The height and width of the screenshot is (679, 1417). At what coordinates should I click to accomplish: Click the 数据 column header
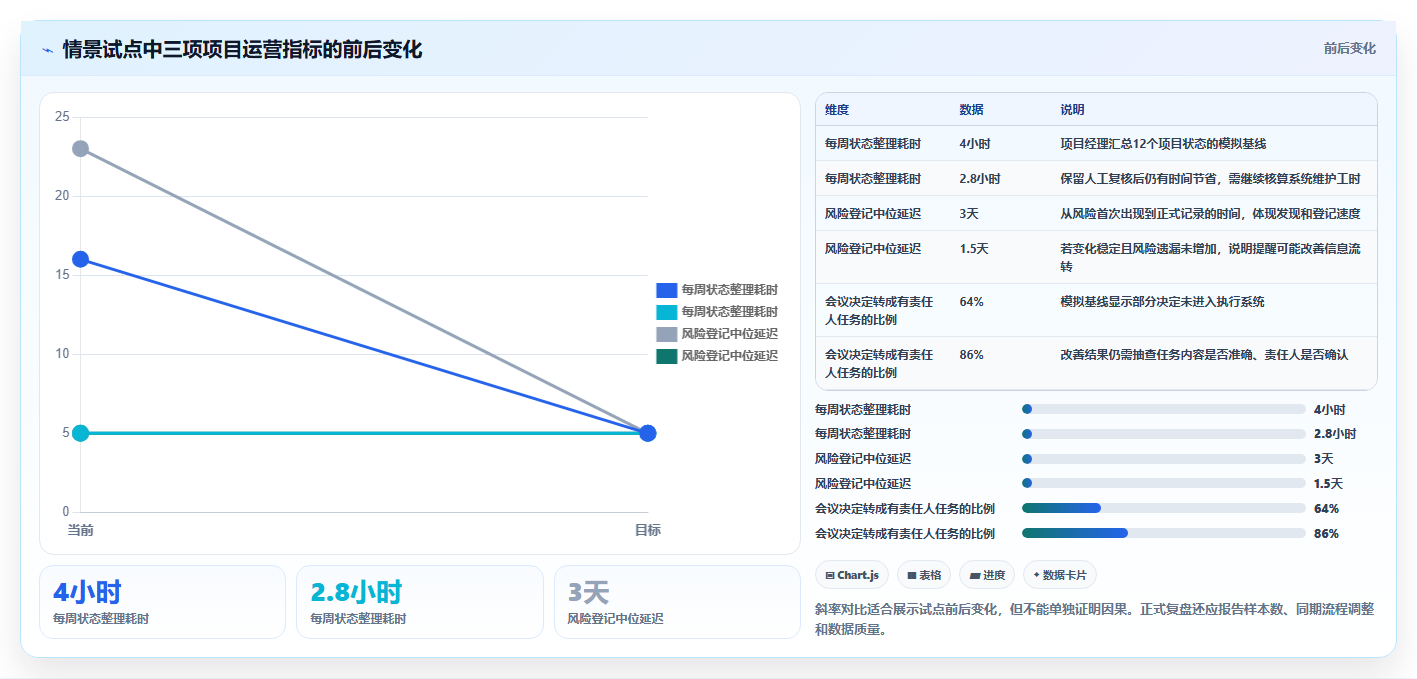(x=971, y=110)
